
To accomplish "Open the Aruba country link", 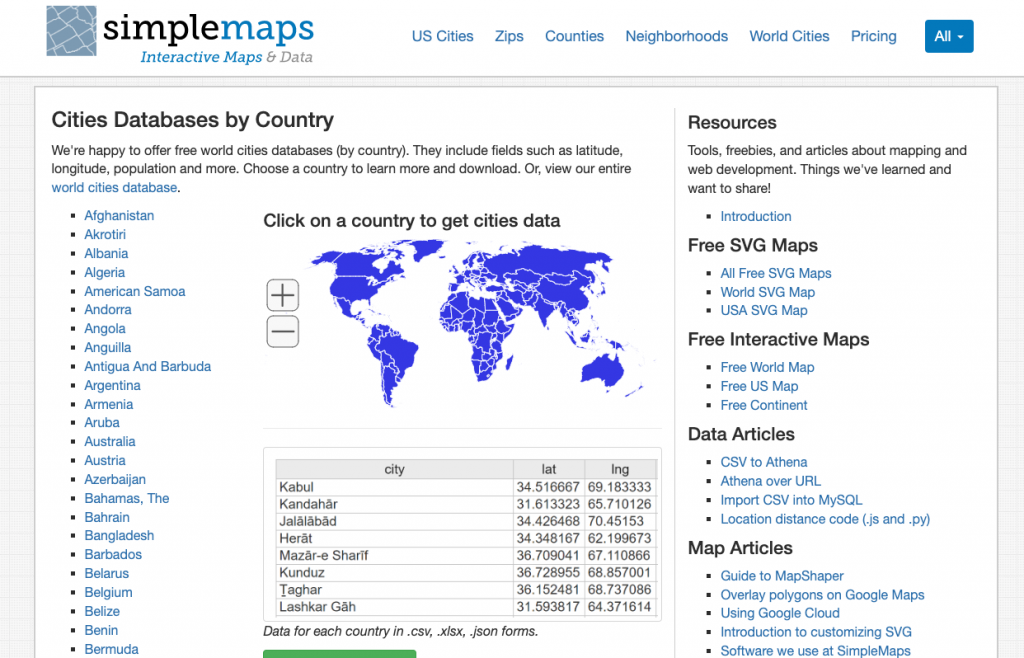I will point(102,422).
